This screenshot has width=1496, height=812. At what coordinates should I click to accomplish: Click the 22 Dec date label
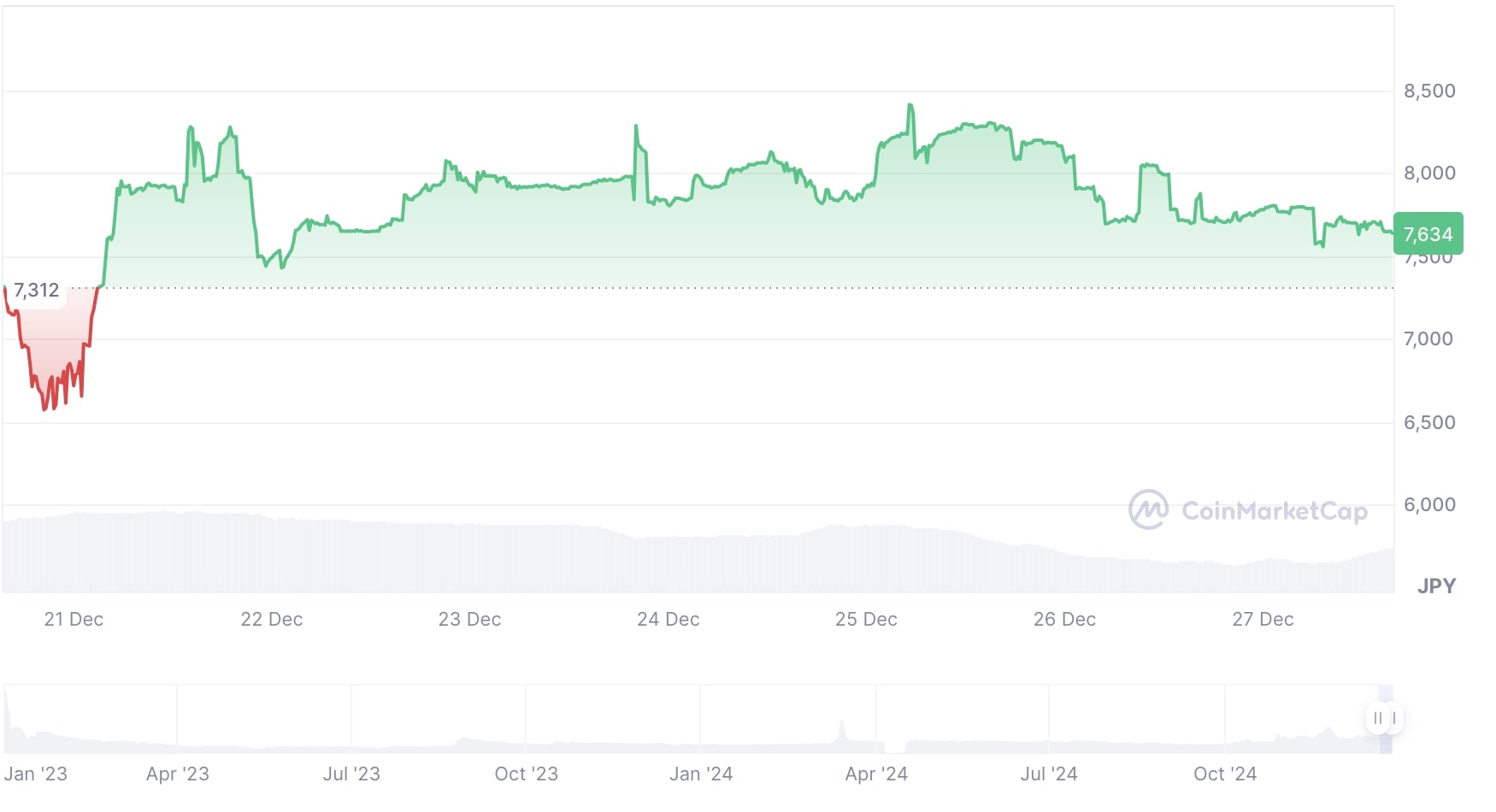point(272,619)
